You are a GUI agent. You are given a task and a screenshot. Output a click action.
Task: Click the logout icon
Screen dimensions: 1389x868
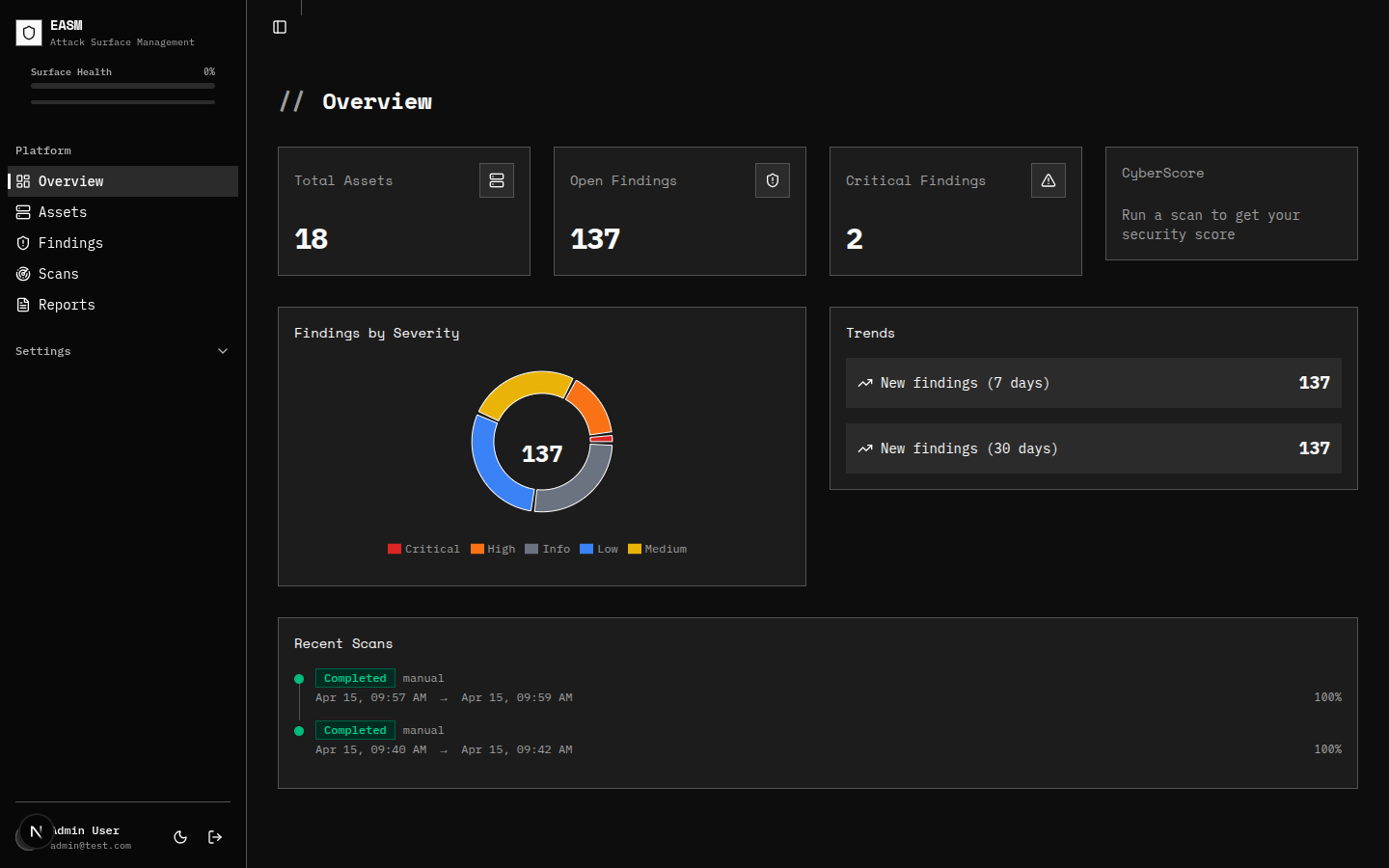(x=215, y=837)
